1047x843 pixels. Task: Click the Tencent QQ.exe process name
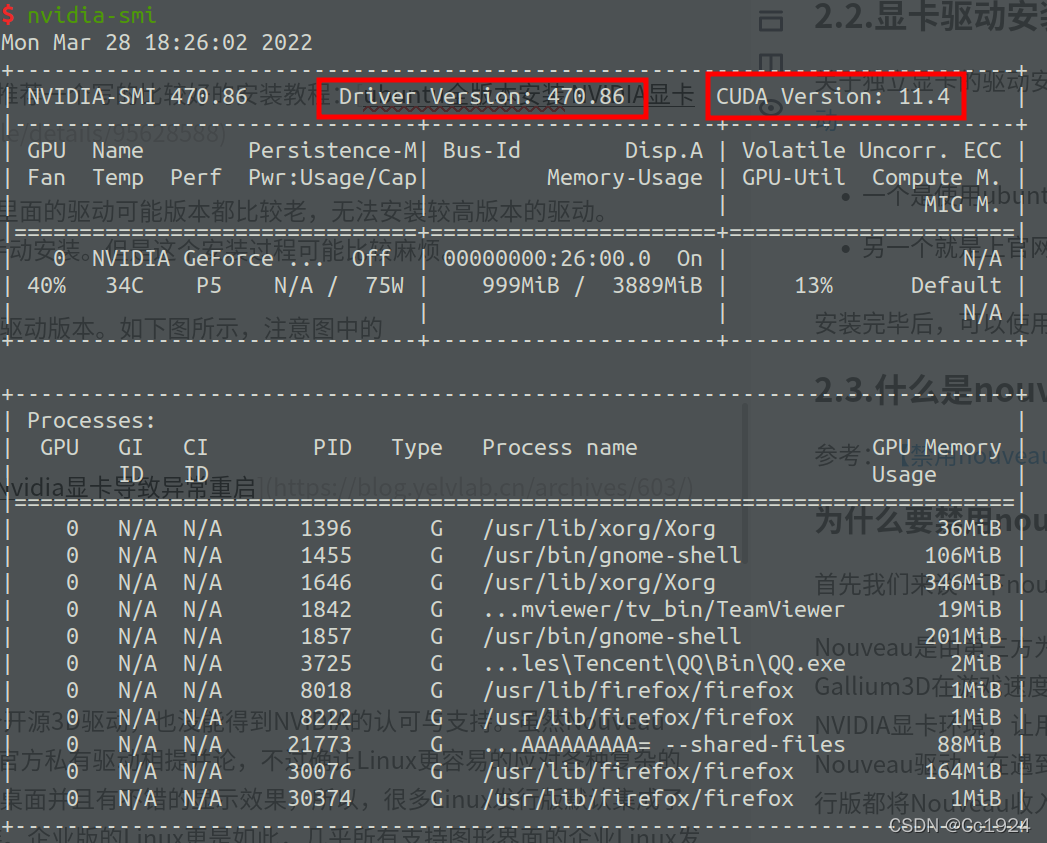point(664,664)
